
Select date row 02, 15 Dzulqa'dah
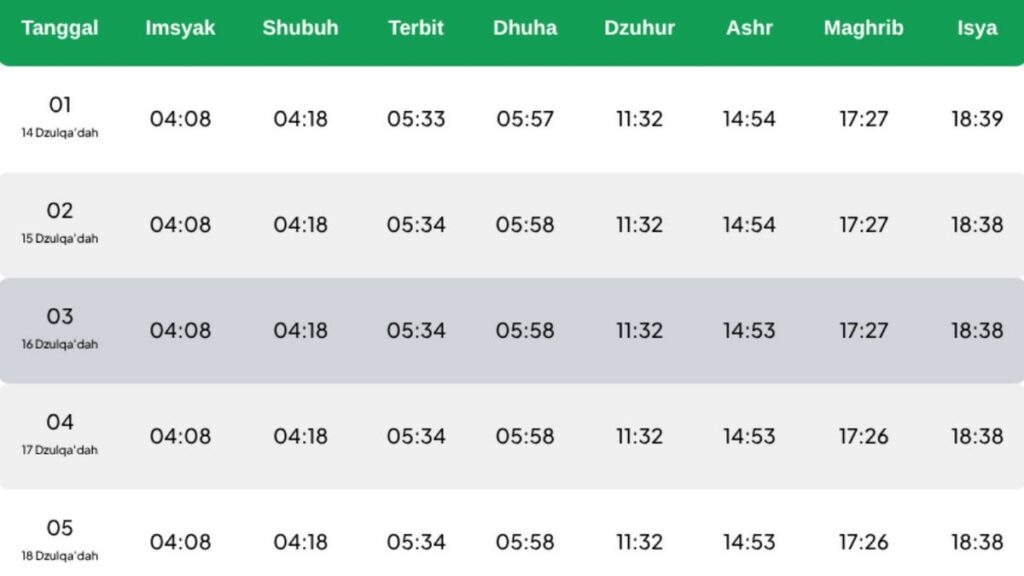[512, 225]
